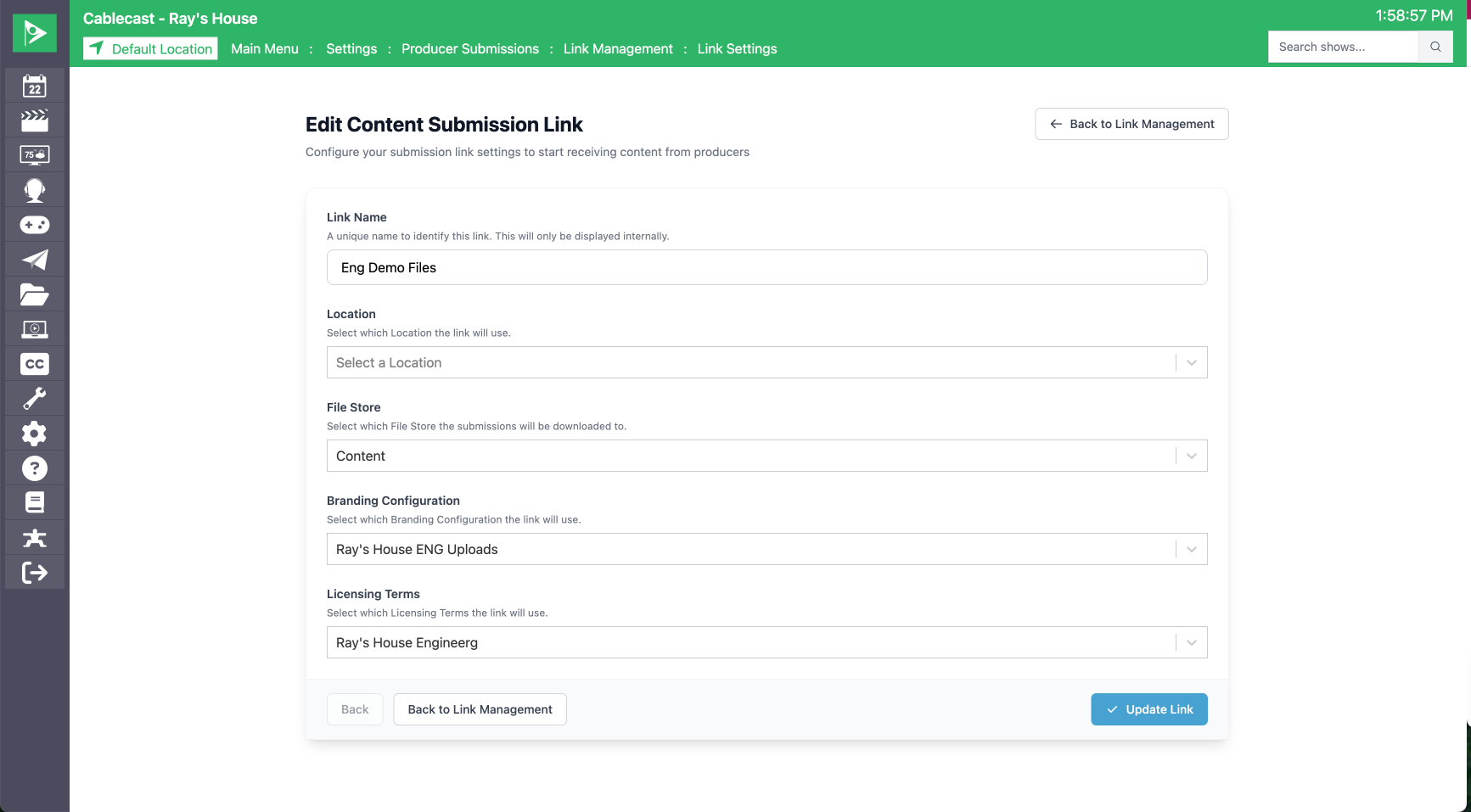Screen dimensions: 1471x812
Task: Click the headset support icon in sidebar
Action: tap(35, 190)
